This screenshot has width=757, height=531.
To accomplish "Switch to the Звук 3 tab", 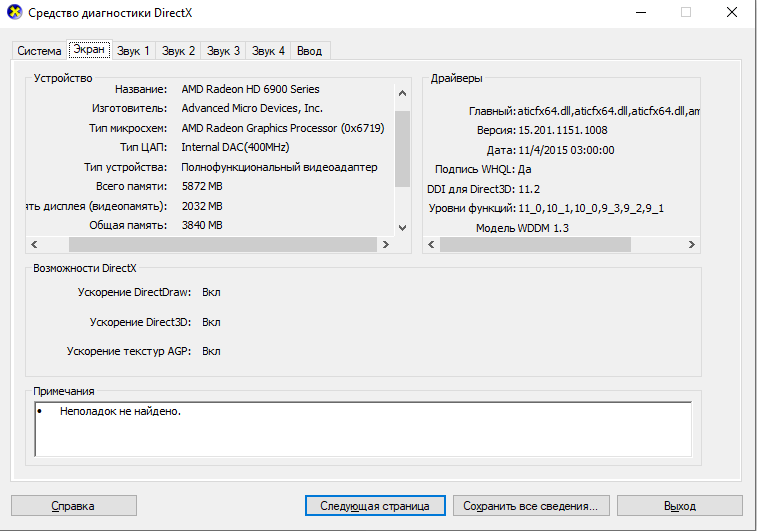I will 223,51.
